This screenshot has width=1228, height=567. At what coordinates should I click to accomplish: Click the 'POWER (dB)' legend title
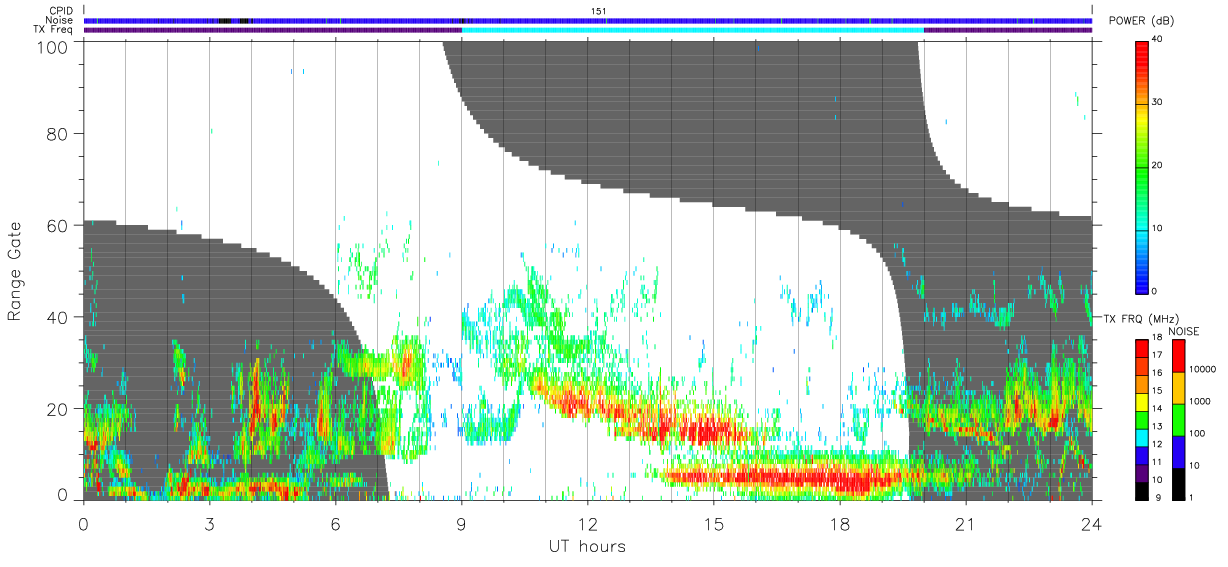click(x=1143, y=22)
